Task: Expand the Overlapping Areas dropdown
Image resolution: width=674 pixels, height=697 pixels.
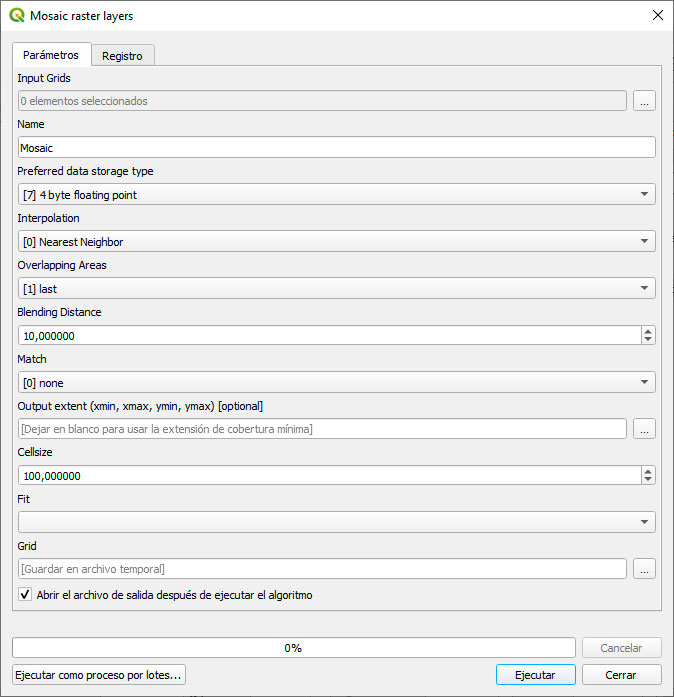Action: [x=336, y=289]
